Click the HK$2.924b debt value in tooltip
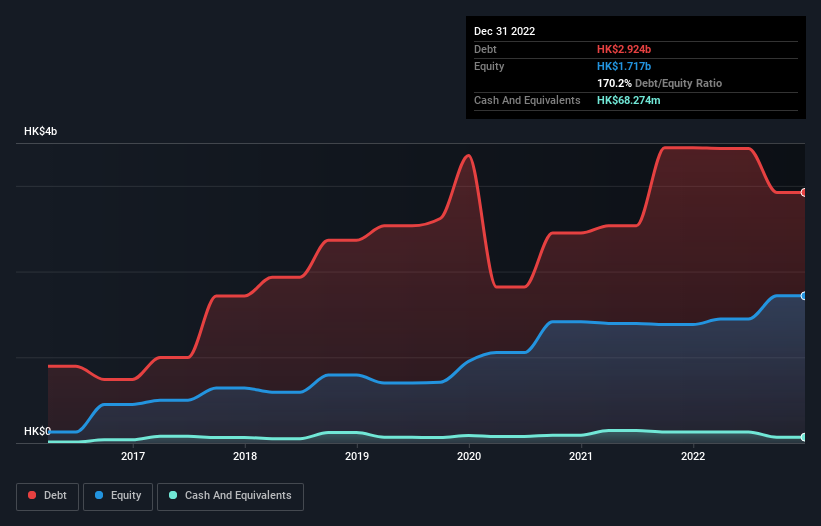 click(x=624, y=49)
